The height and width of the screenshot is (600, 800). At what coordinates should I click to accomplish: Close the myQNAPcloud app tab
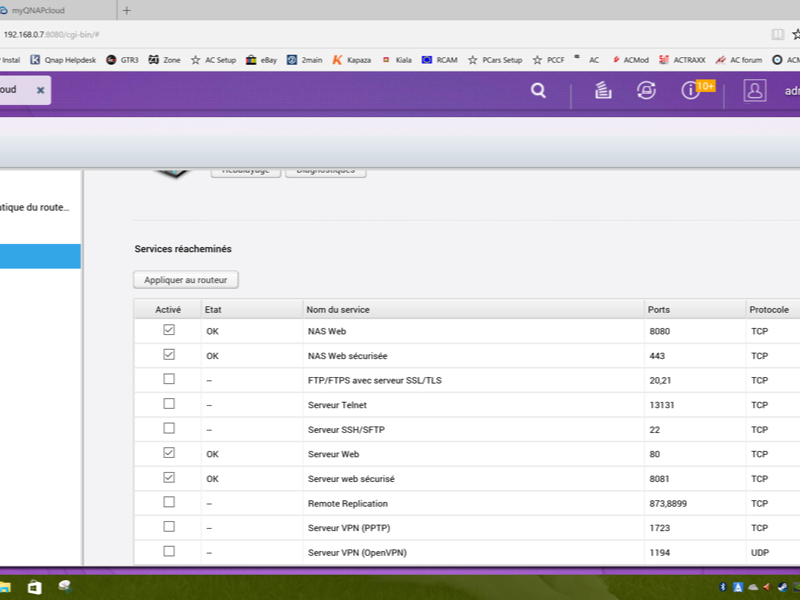(x=40, y=90)
